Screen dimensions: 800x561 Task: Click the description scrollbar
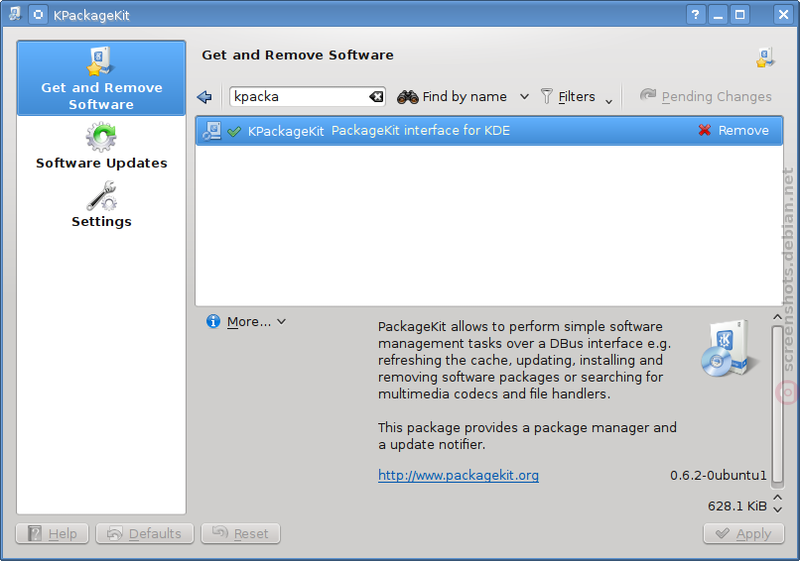pos(778,403)
